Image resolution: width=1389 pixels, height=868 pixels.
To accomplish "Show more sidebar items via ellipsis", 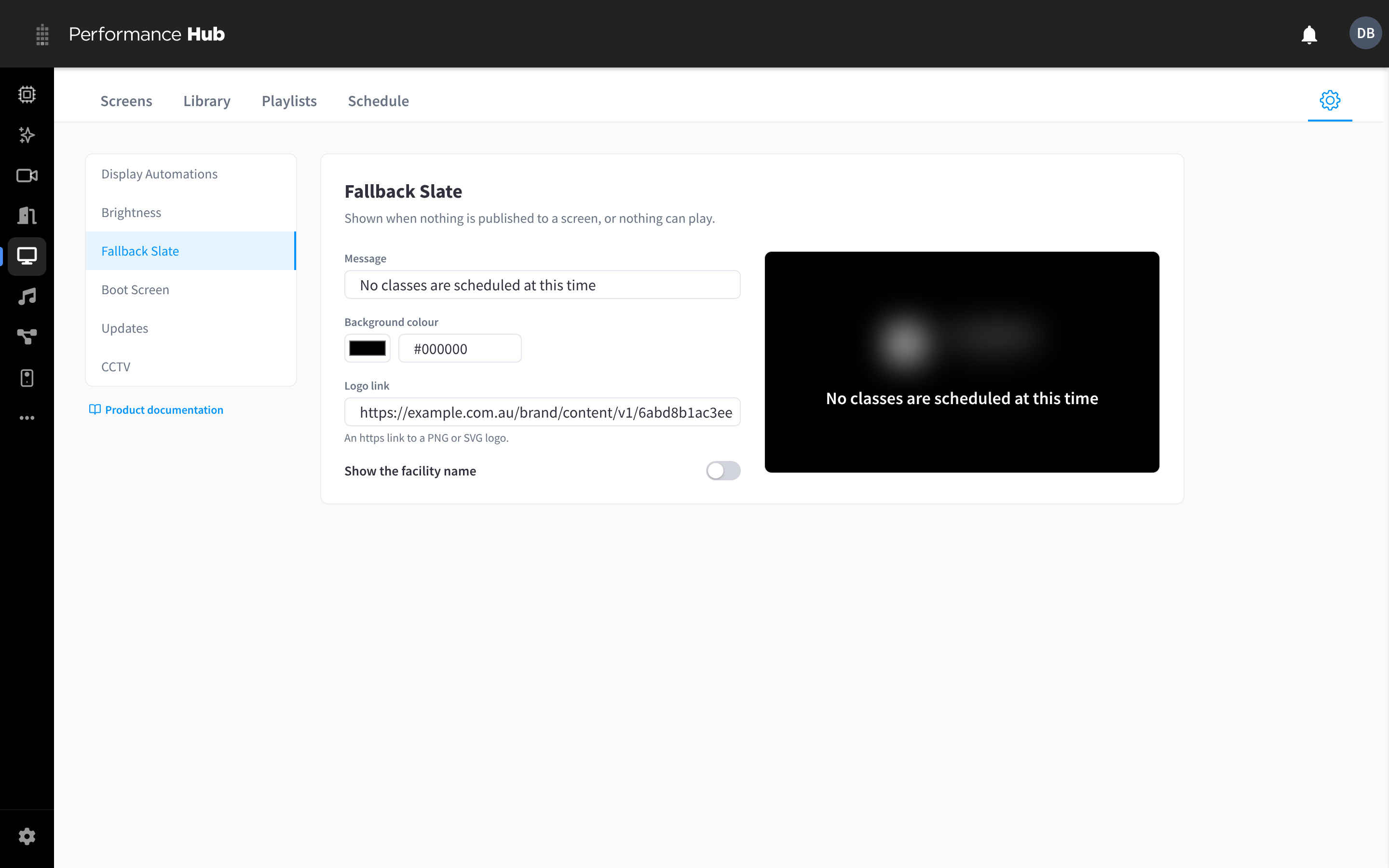I will pyautogui.click(x=27, y=418).
